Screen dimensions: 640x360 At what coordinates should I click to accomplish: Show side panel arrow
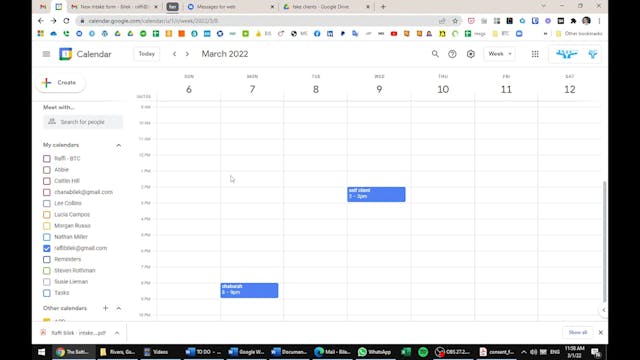click(604, 310)
